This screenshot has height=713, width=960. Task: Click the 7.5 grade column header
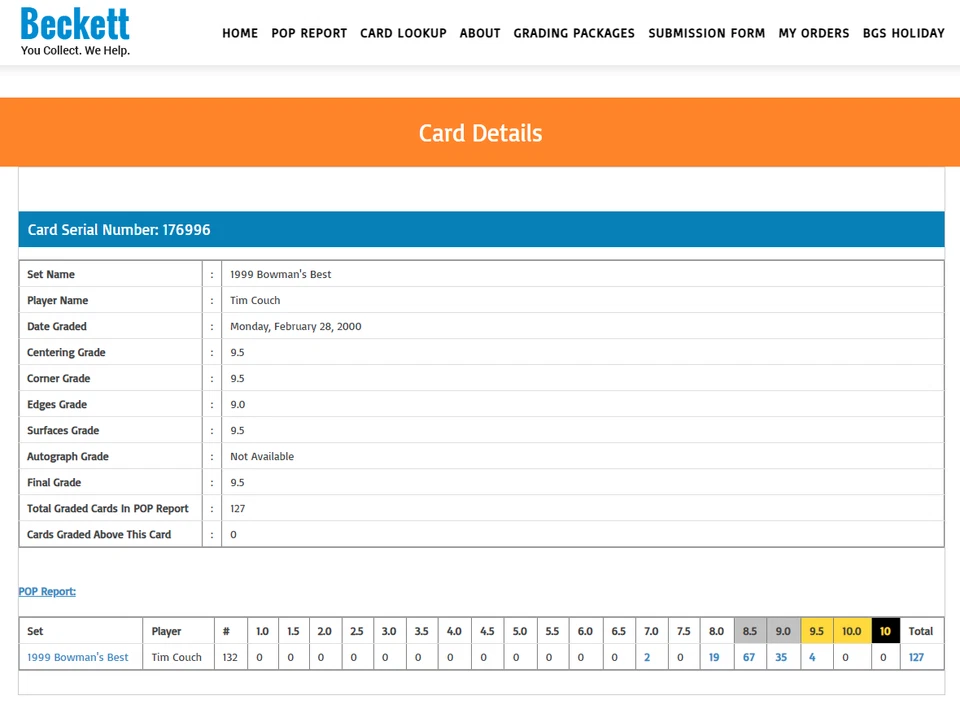click(x=684, y=631)
